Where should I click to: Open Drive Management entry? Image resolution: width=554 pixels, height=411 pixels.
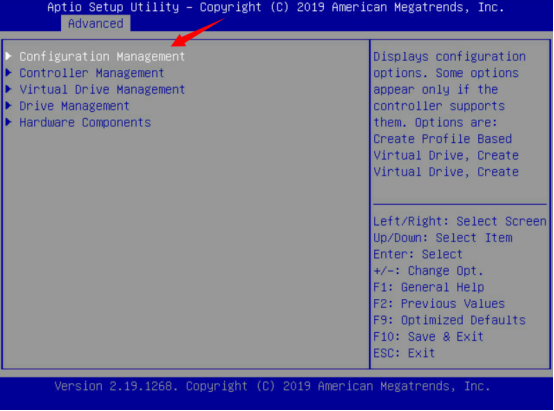75,106
